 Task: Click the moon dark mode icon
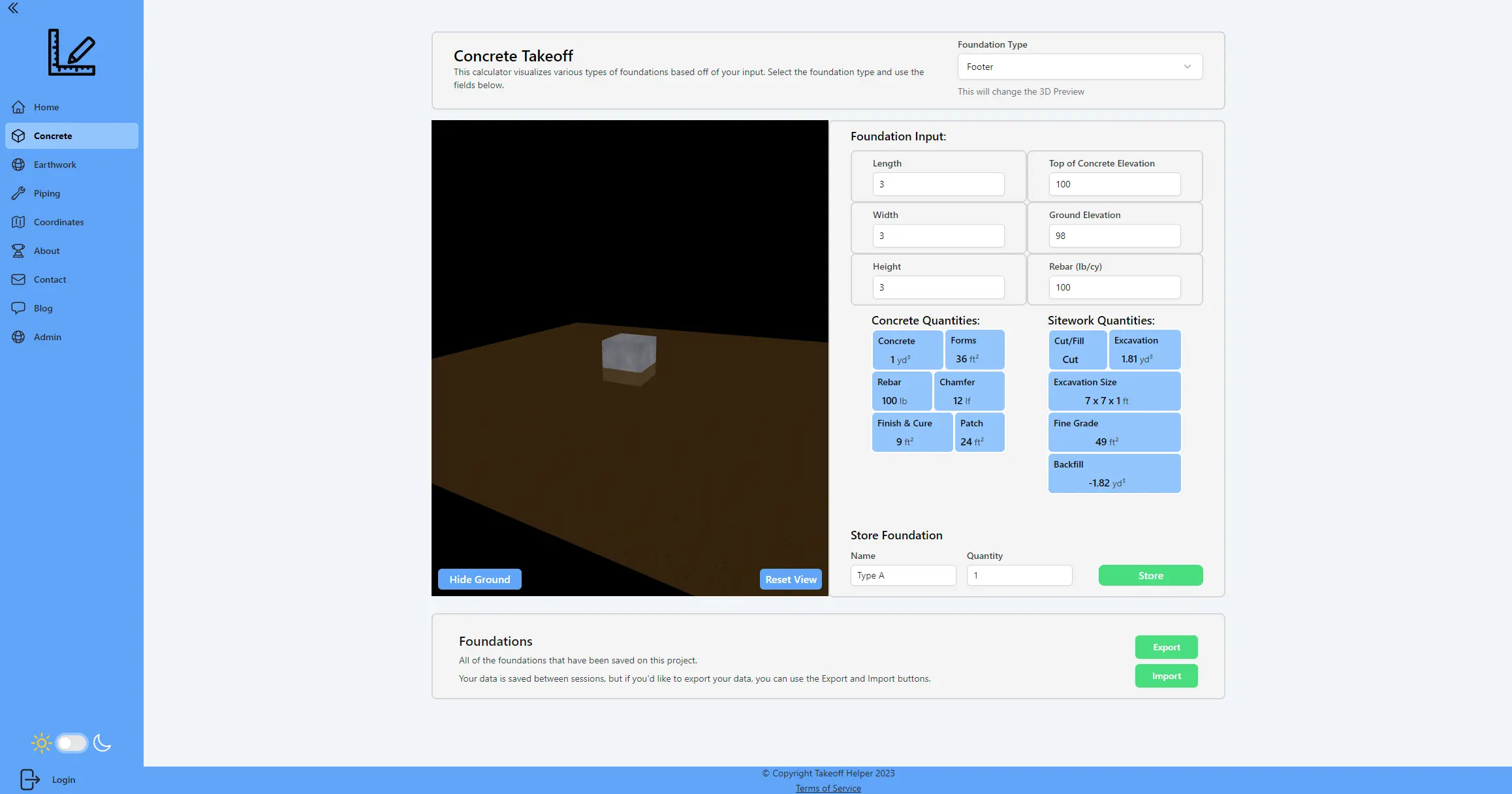tap(102, 743)
